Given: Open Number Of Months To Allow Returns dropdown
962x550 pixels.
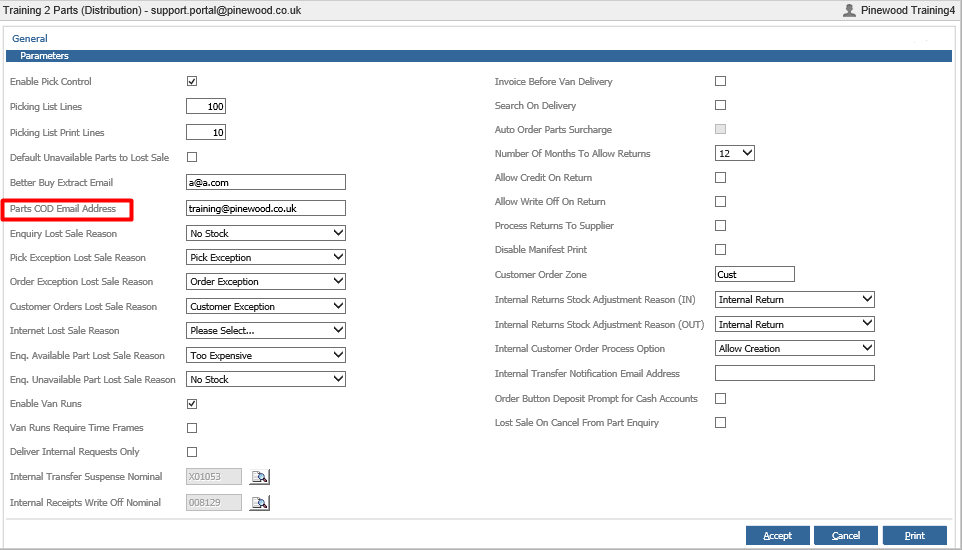Looking at the screenshot, I should tap(734, 153).
